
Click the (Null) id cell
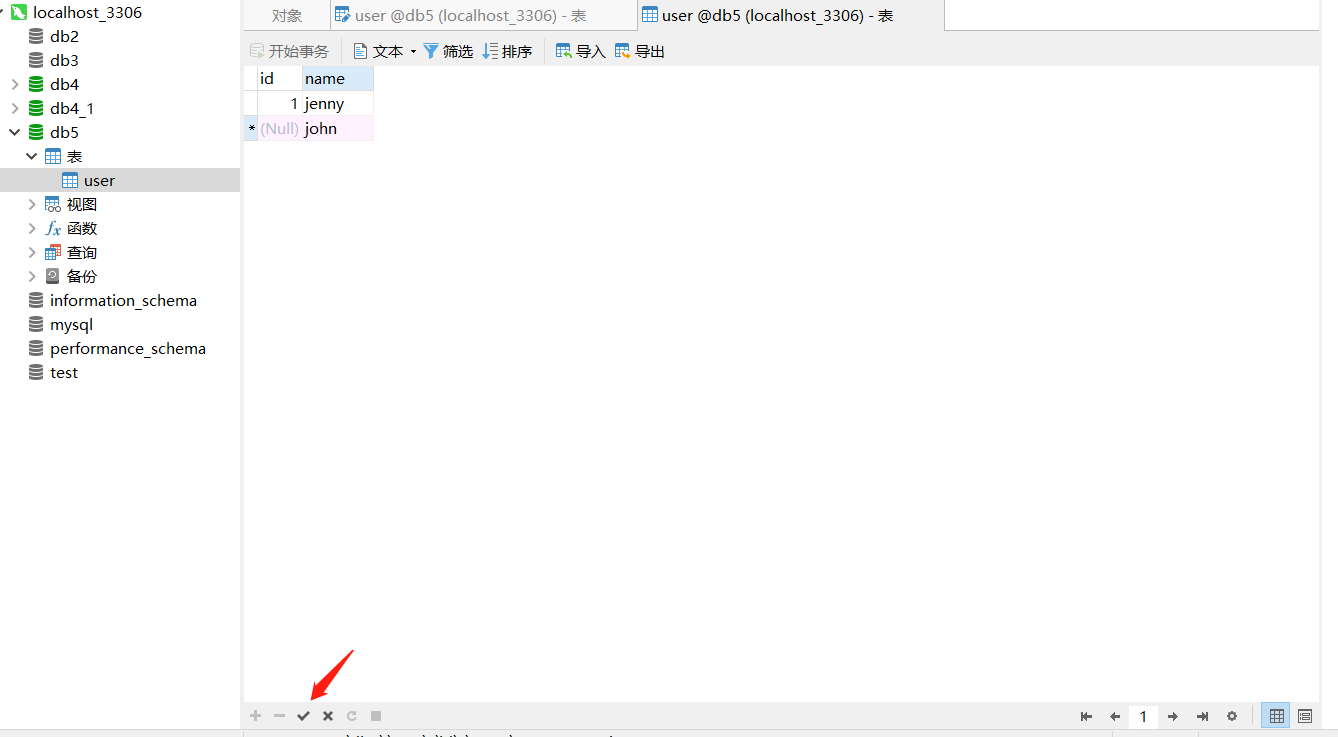[x=280, y=128]
